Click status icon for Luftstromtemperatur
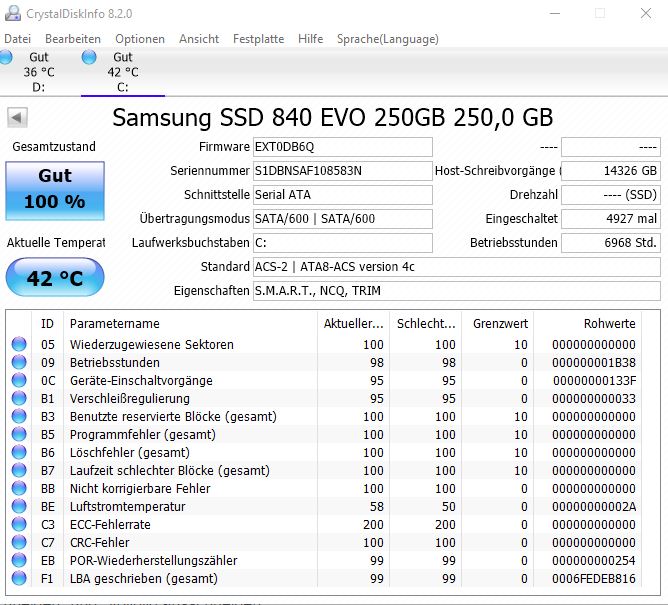 [x=19, y=506]
